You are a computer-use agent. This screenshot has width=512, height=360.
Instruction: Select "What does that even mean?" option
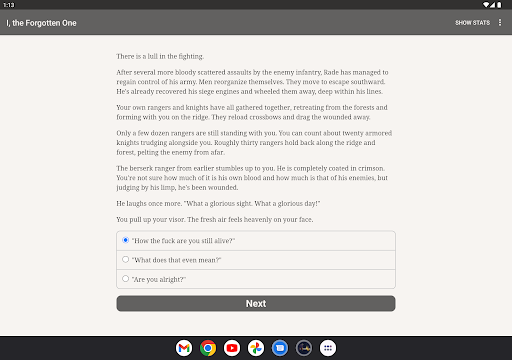pos(256,260)
